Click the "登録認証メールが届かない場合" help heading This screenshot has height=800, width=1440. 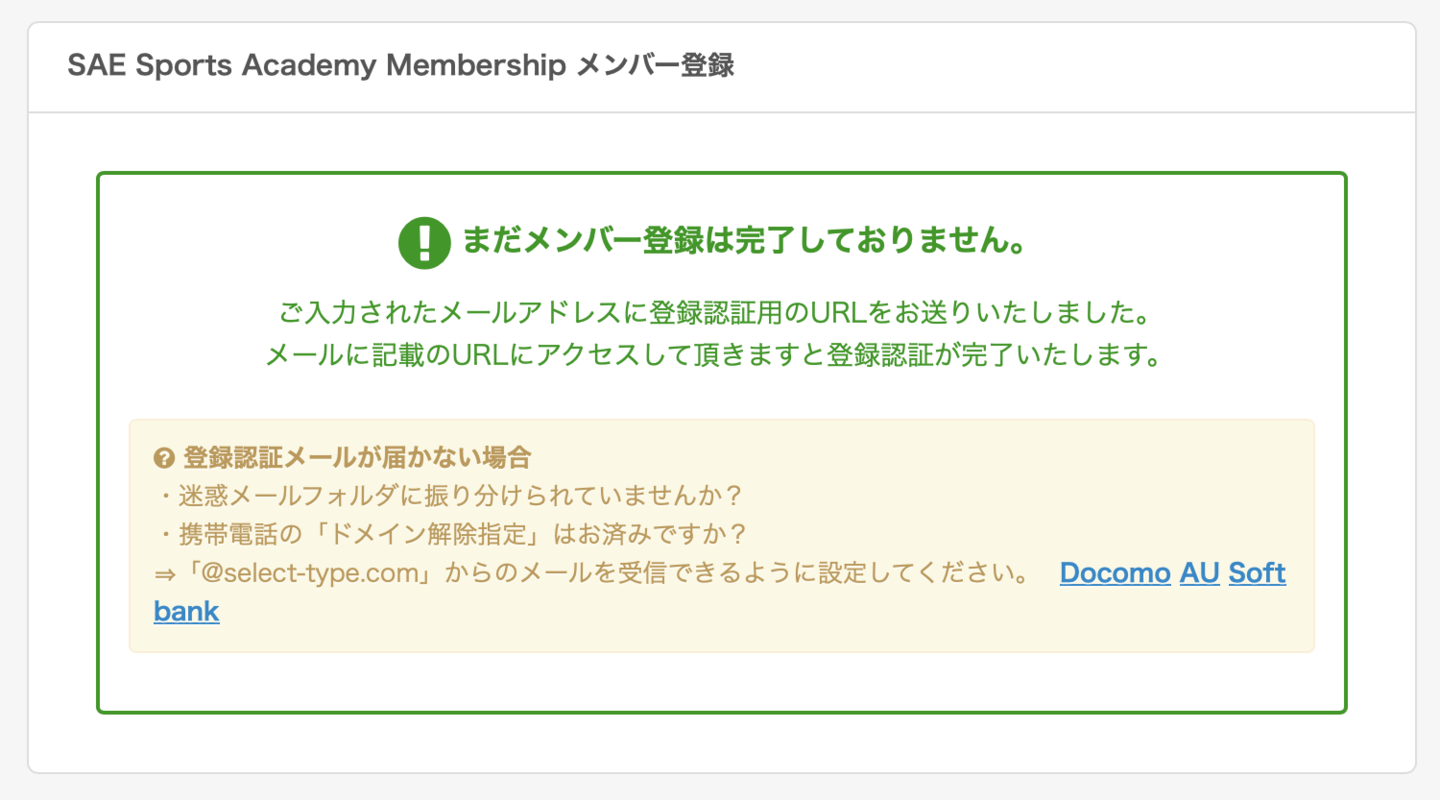tap(356, 459)
